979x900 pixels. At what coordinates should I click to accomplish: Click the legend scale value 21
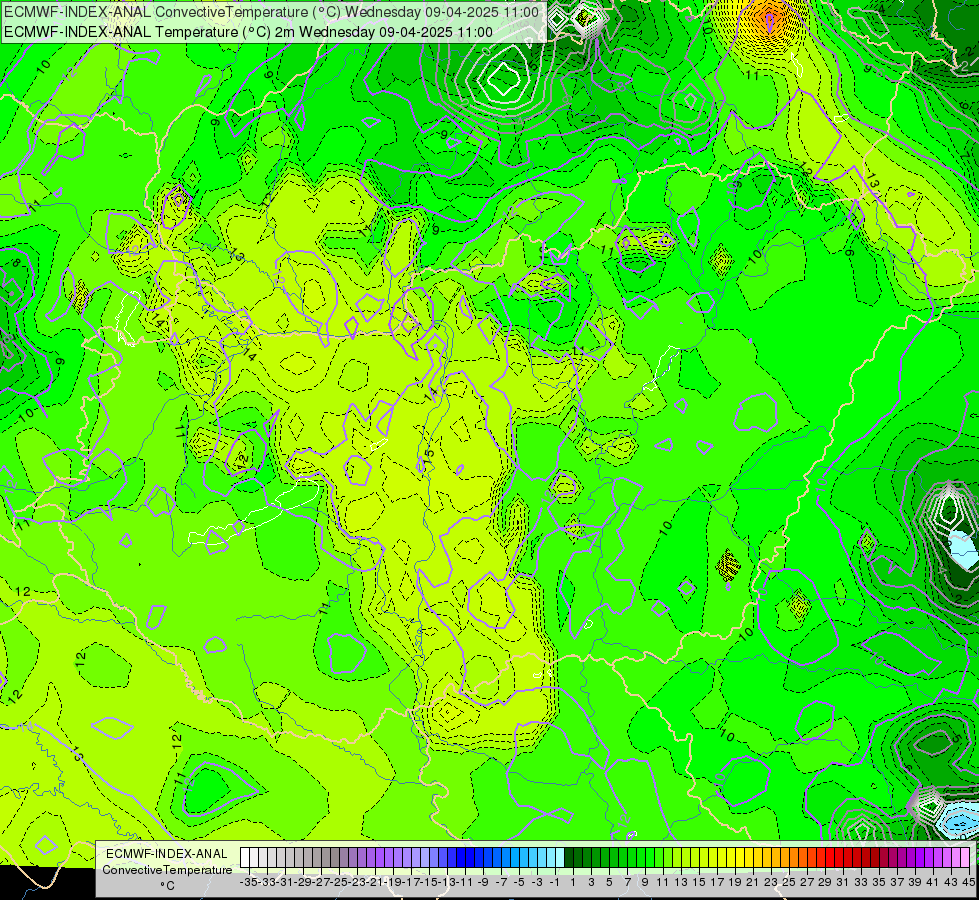(753, 882)
